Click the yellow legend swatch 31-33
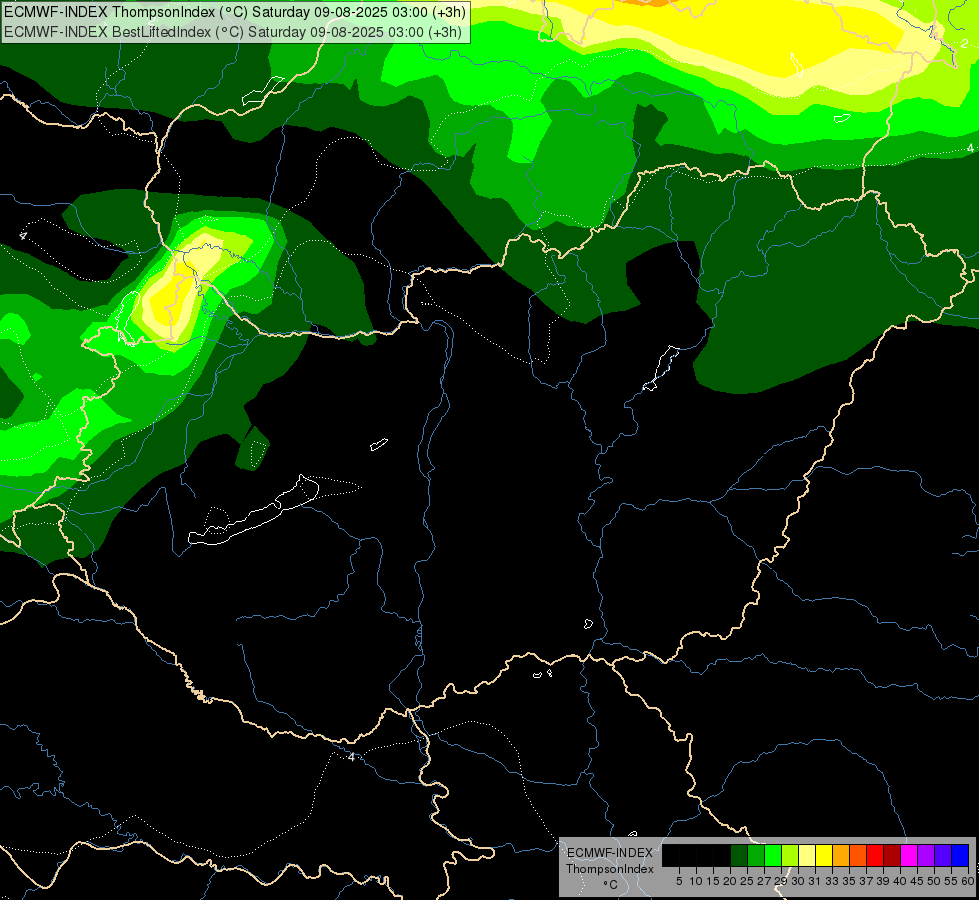 (824, 855)
